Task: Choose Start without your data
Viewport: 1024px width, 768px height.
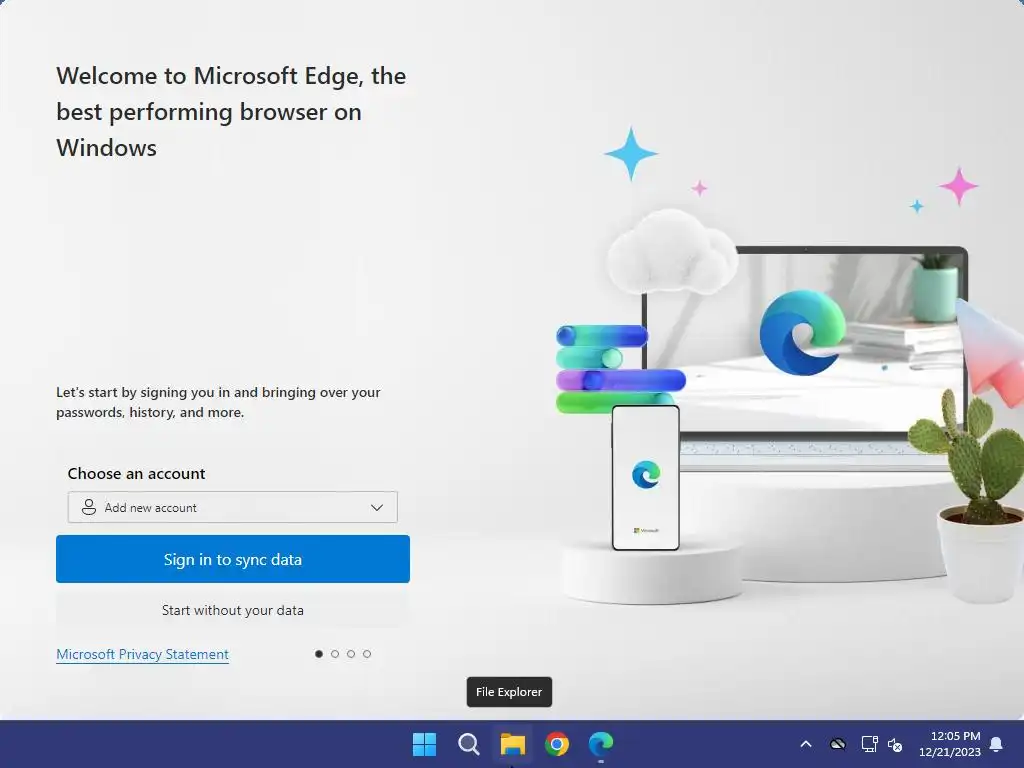Action: (232, 610)
